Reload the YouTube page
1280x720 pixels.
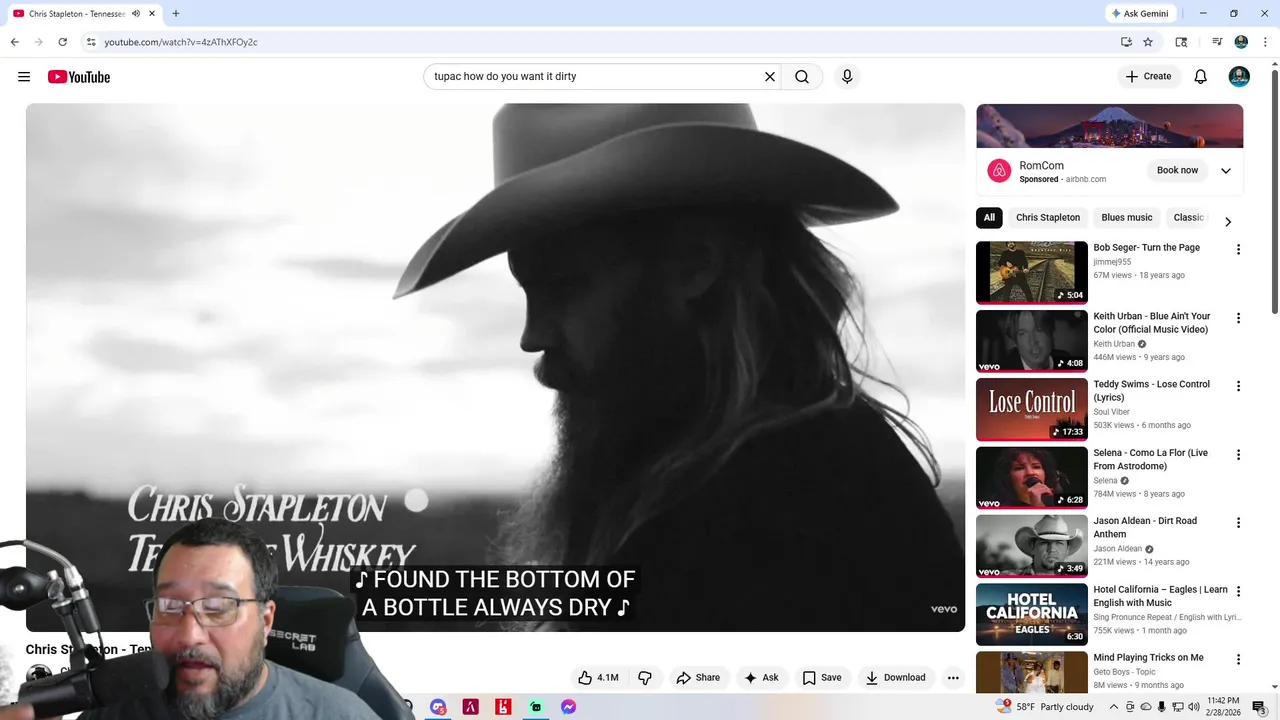click(63, 42)
